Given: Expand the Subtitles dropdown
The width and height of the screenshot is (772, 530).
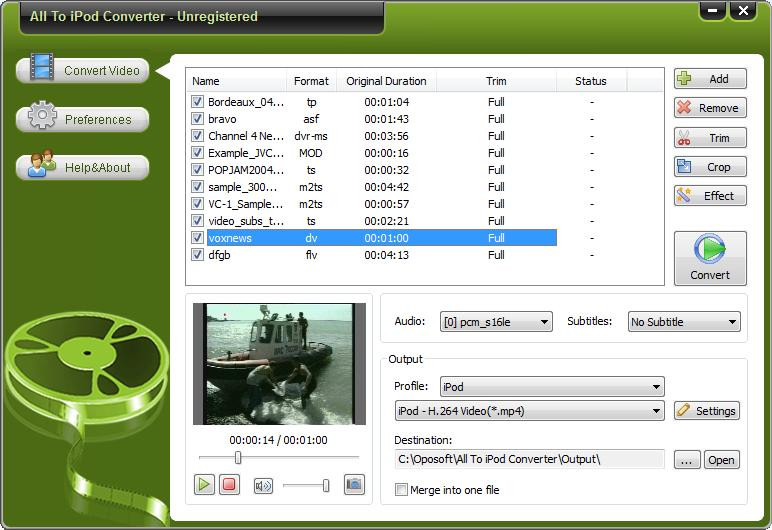Looking at the screenshot, I should point(684,322).
